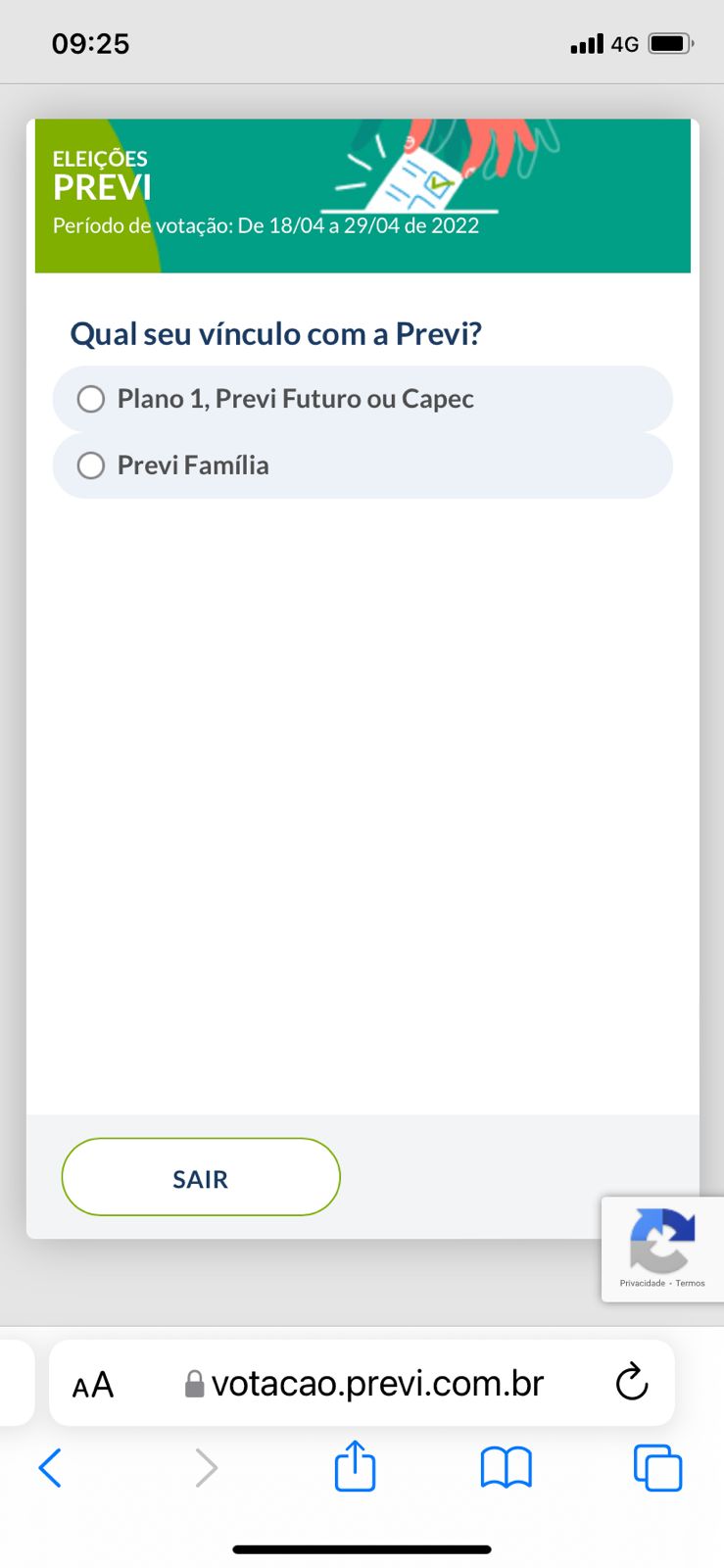Image resolution: width=724 pixels, height=1568 pixels.
Task: Click the reCAPTCHA logo badge
Action: click(662, 1240)
